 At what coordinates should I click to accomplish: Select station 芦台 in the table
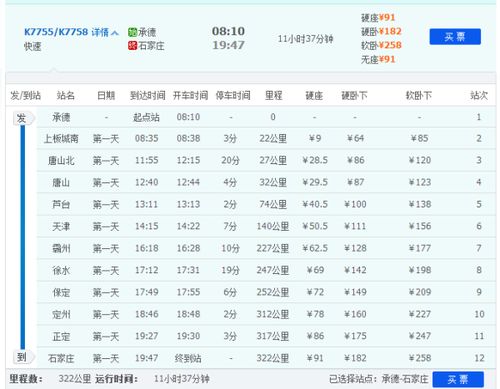61,204
